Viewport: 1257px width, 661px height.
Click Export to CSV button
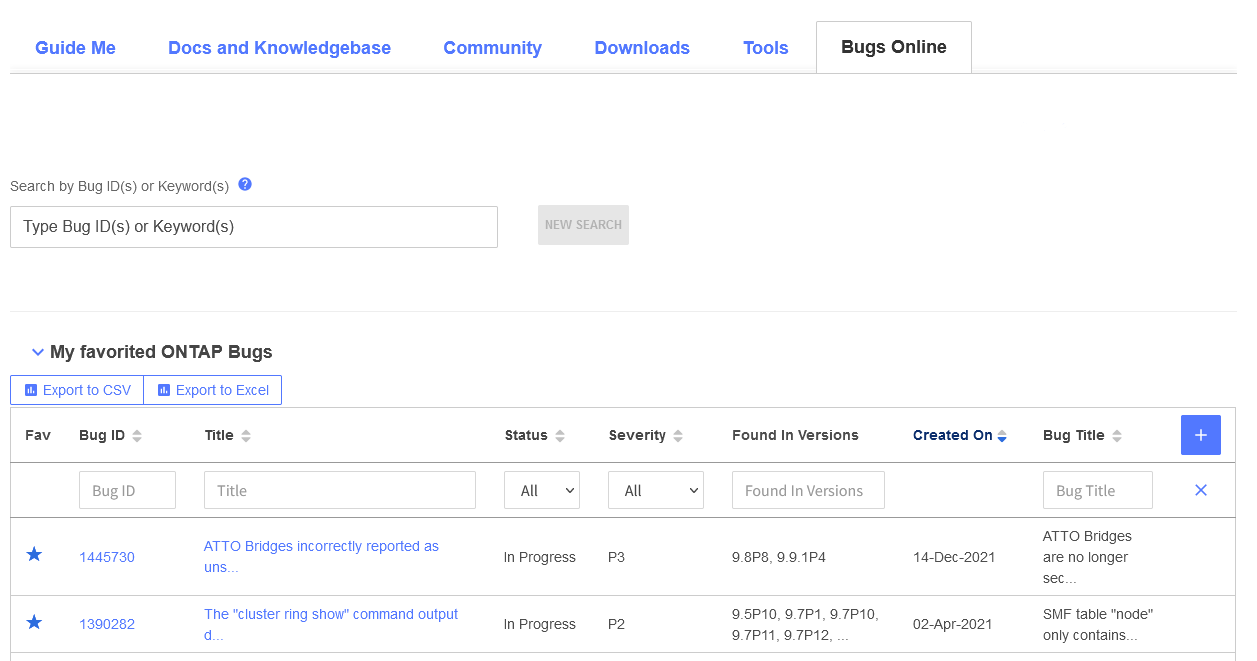pyautogui.click(x=77, y=390)
